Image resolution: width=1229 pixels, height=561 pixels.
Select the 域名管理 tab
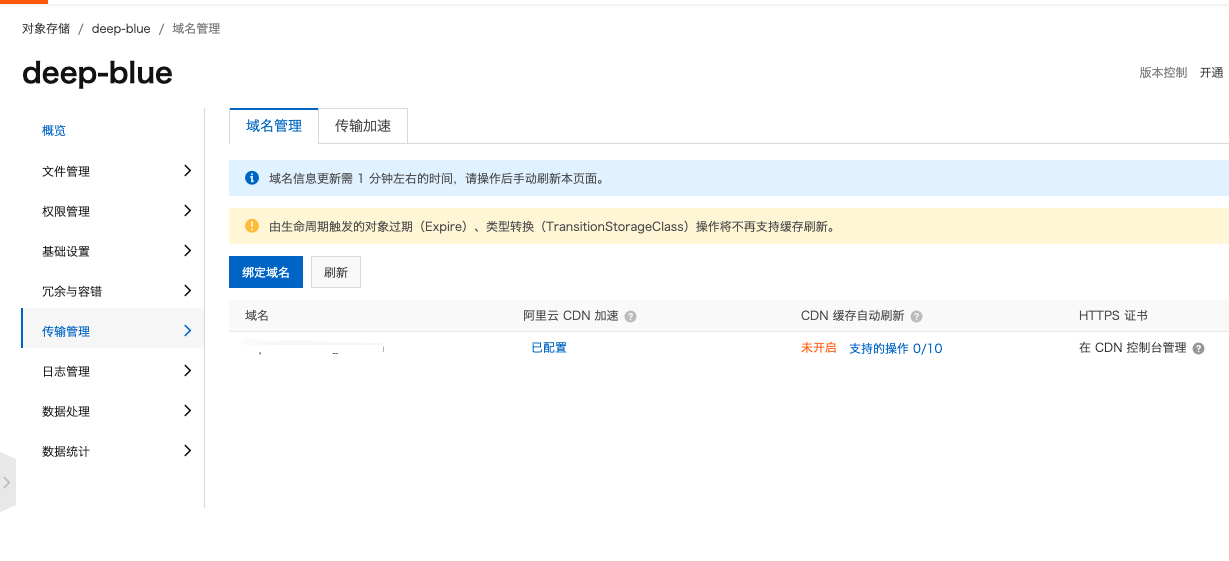274,126
